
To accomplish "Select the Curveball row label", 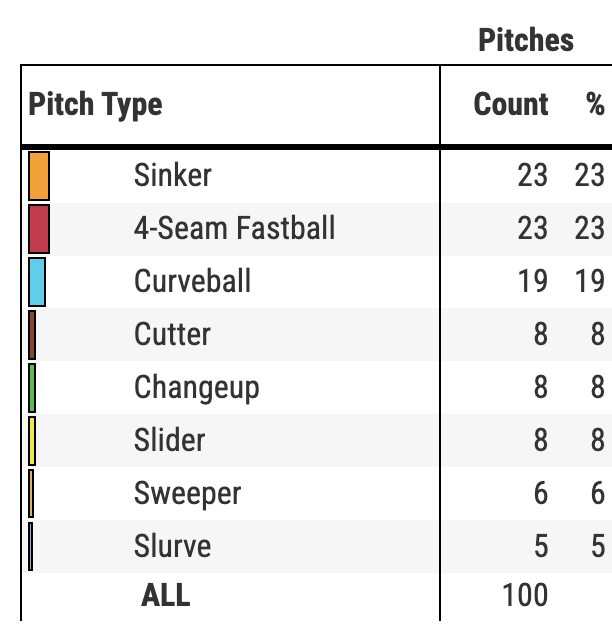I will click(192, 281).
